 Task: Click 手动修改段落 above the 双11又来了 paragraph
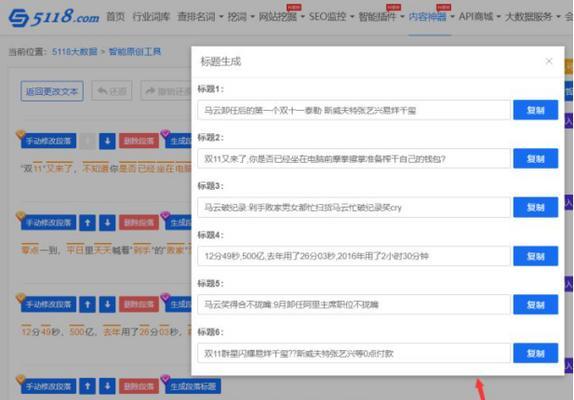pyautogui.click(x=48, y=141)
